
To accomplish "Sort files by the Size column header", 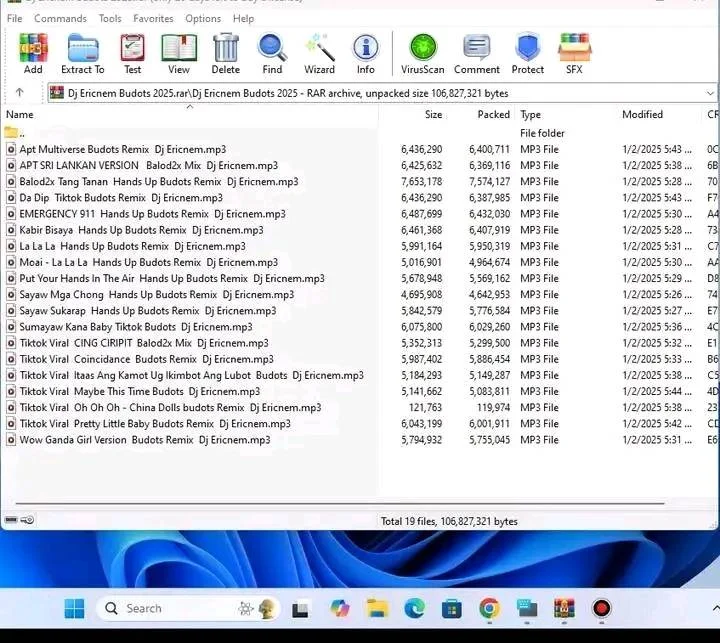I will (x=433, y=114).
